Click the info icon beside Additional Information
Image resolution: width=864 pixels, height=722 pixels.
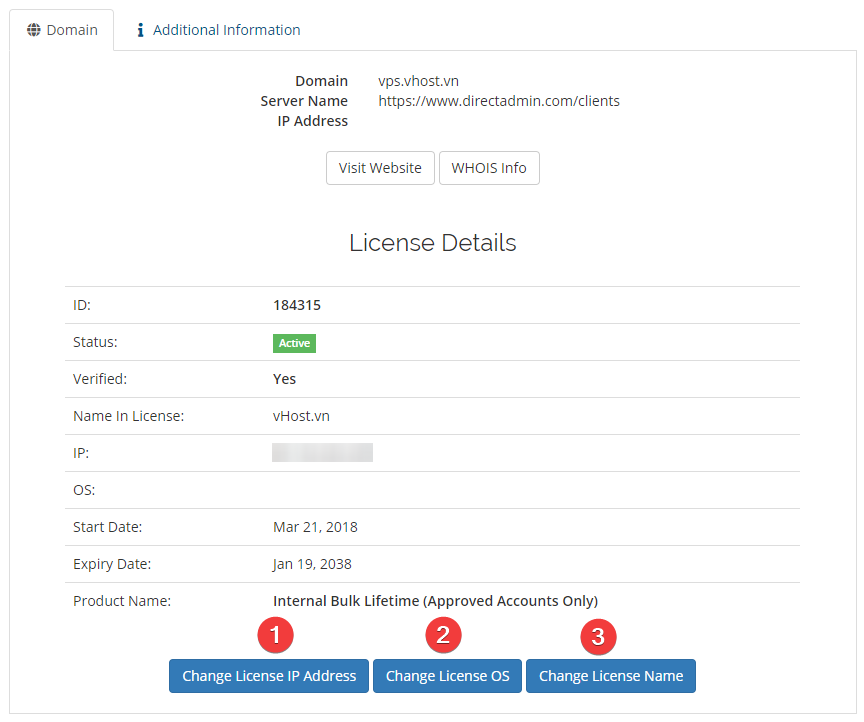(141, 30)
